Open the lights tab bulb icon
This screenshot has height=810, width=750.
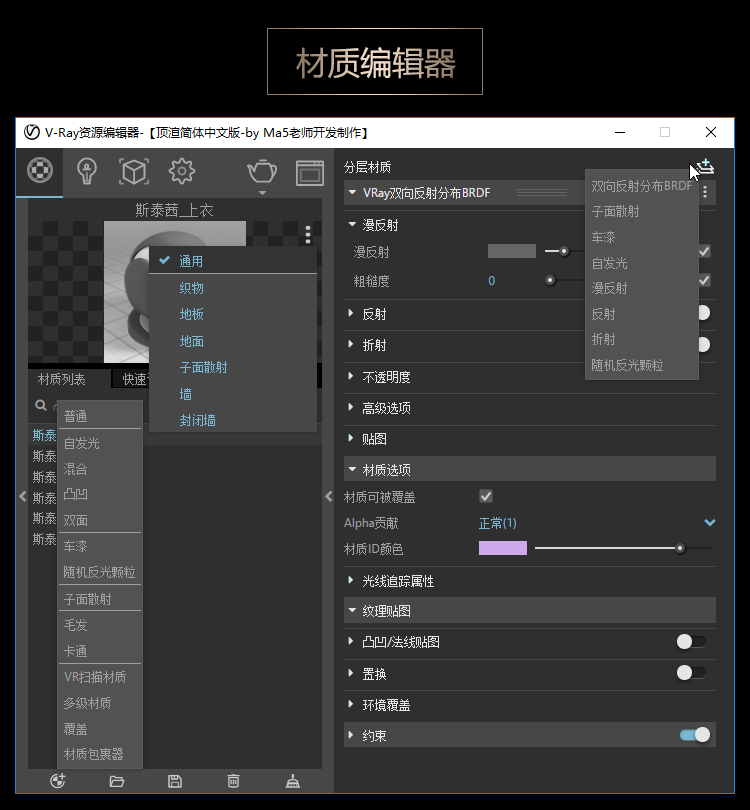[86, 171]
